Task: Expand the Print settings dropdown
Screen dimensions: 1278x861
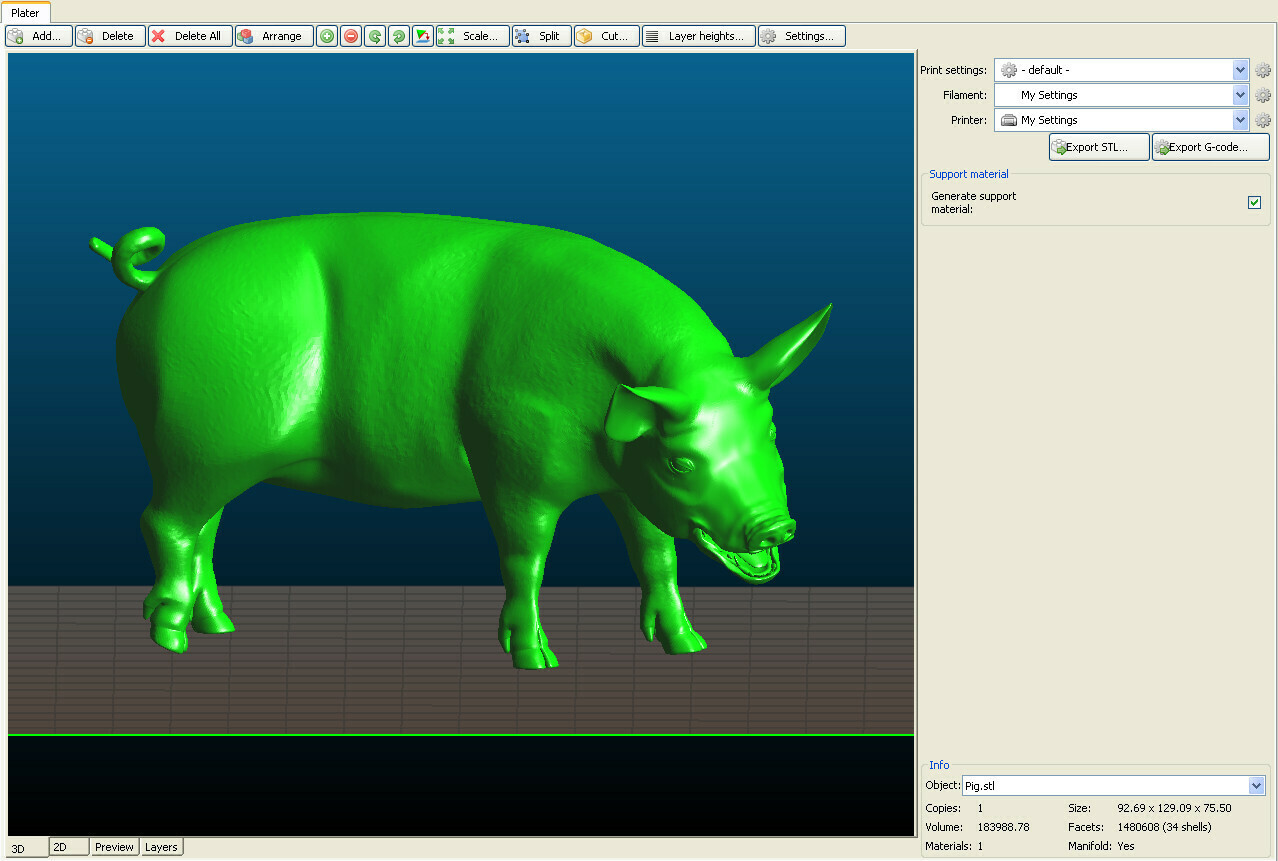Action: (1240, 70)
